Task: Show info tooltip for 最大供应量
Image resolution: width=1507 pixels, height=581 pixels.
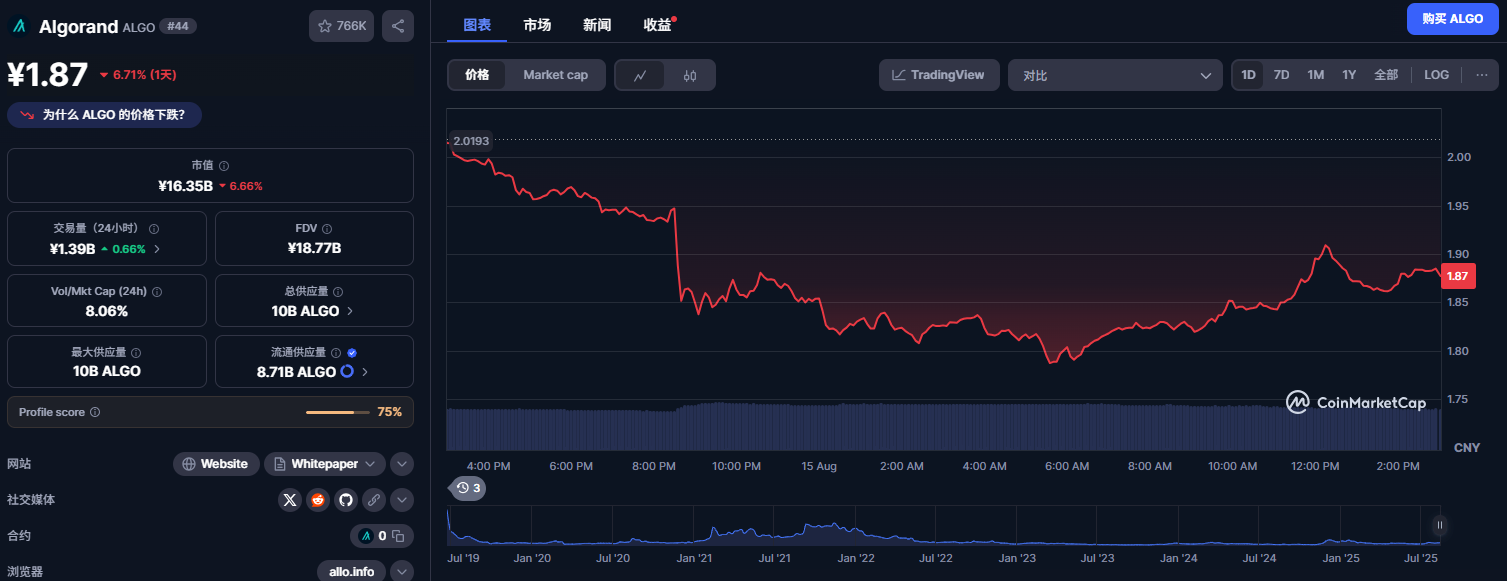Action: 136,353
